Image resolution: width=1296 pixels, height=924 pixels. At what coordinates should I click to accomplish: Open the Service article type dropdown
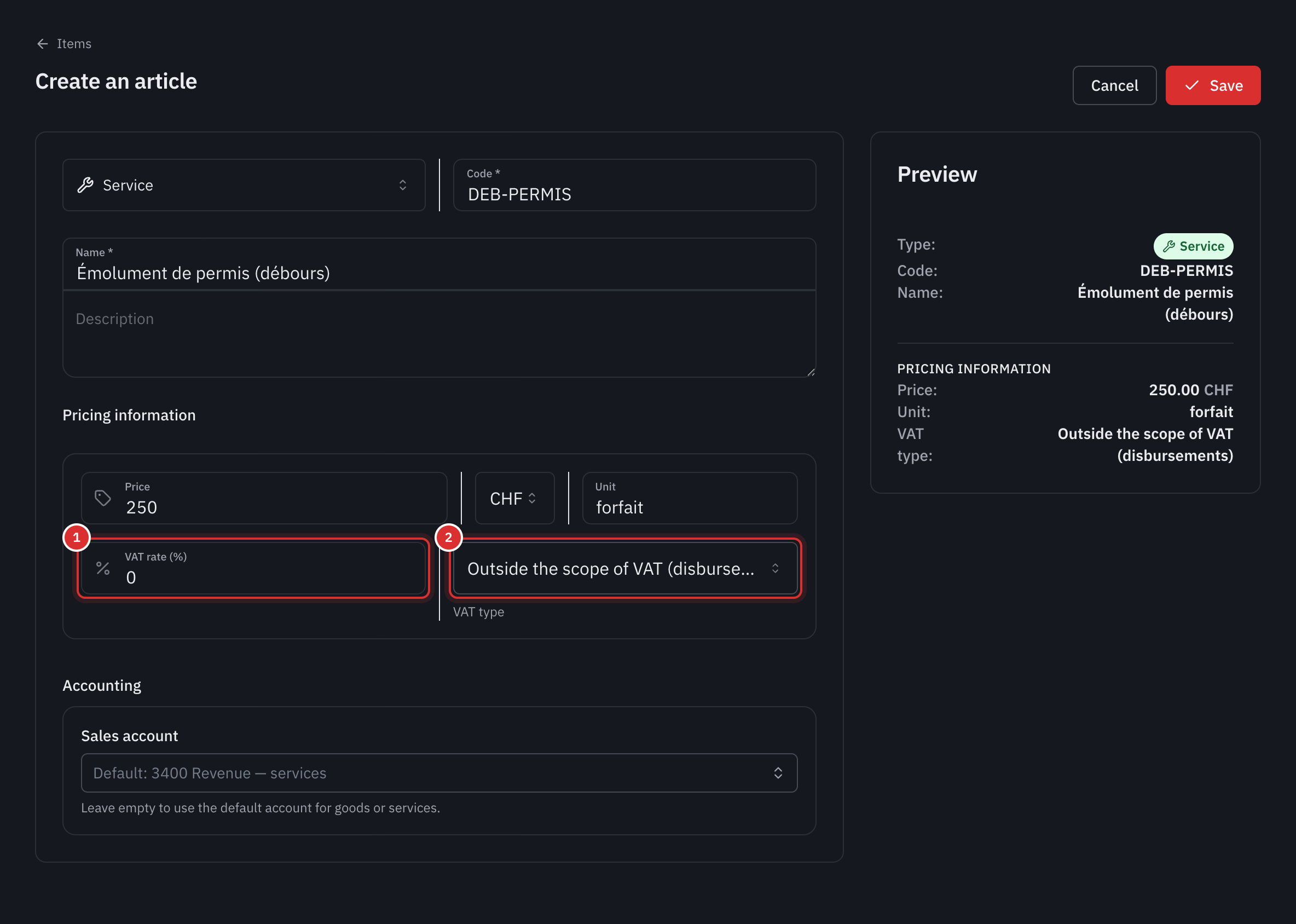244,185
